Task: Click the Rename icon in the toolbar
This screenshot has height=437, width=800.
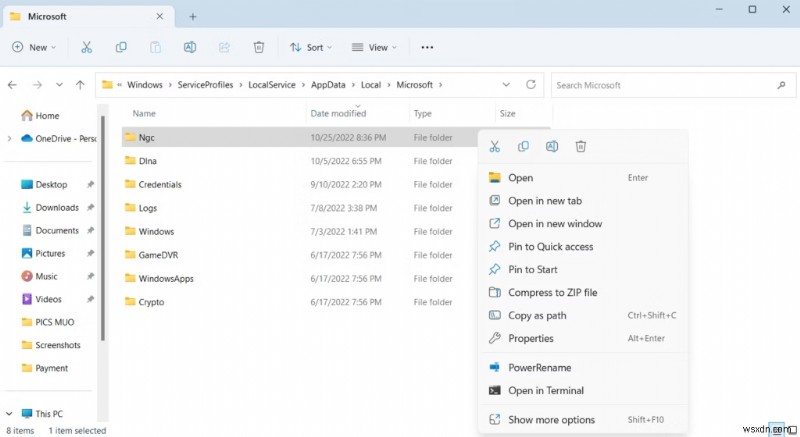Action: click(x=190, y=47)
